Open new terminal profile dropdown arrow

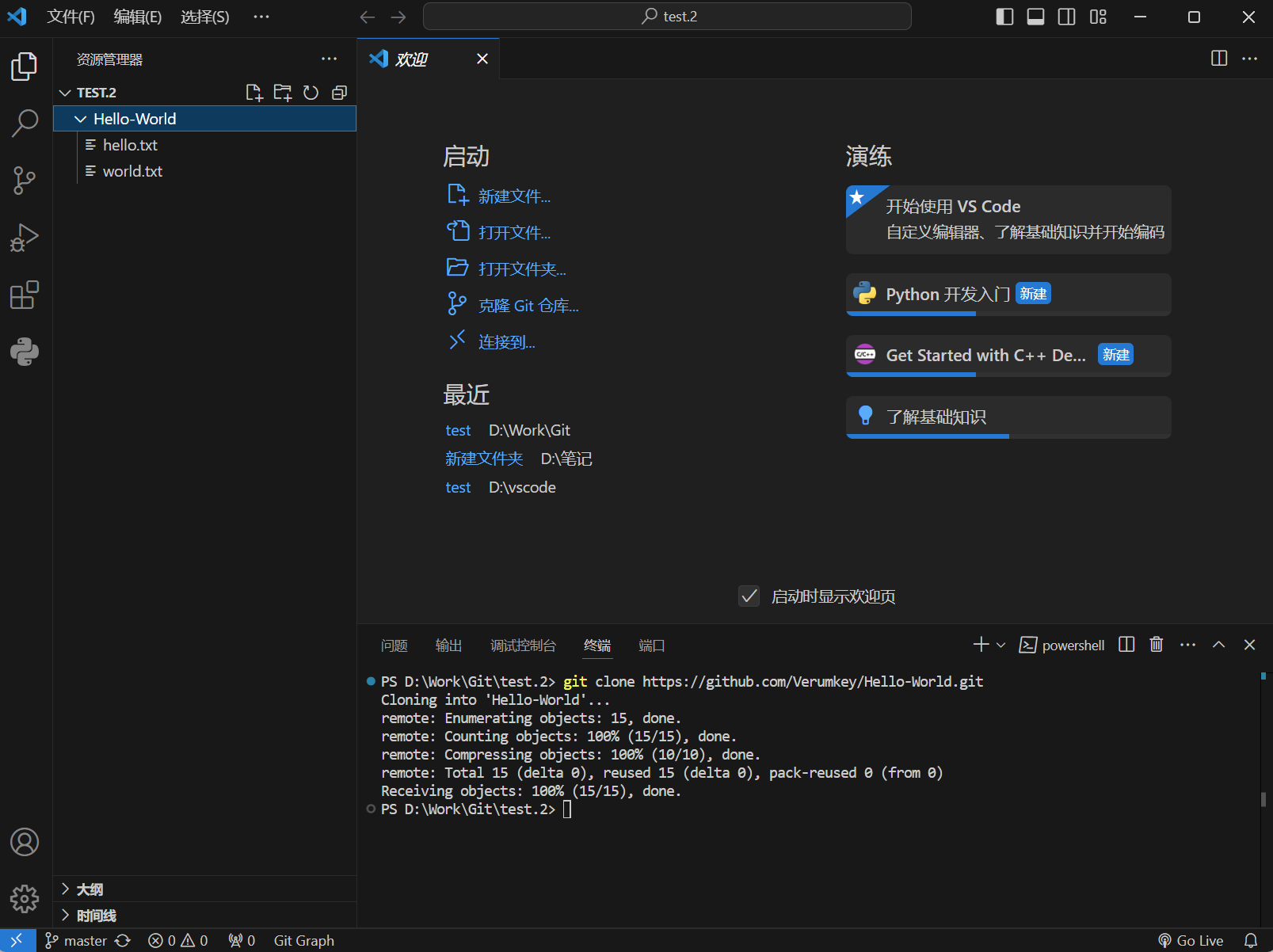[1000, 645]
